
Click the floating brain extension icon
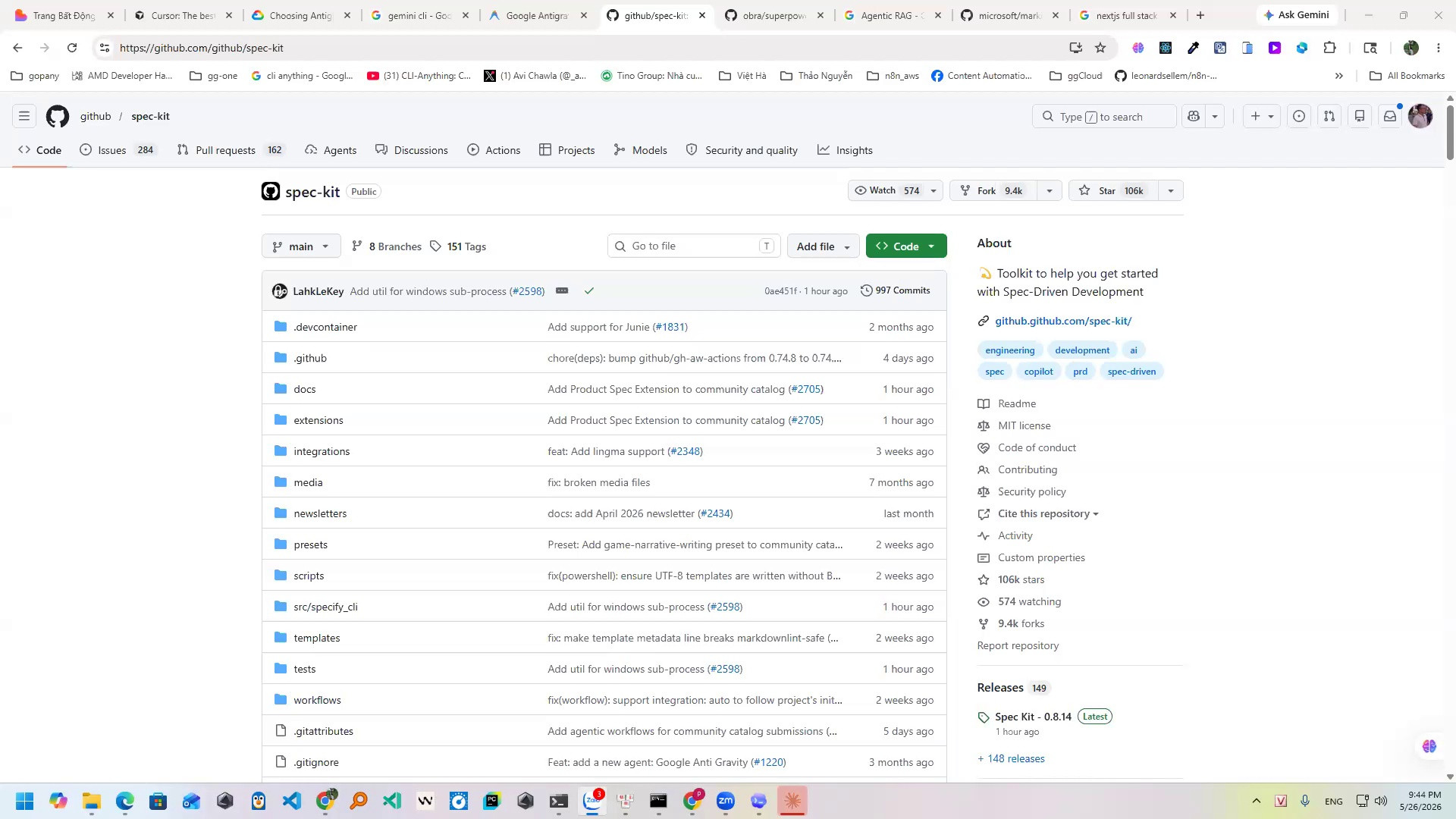pos(1429,746)
